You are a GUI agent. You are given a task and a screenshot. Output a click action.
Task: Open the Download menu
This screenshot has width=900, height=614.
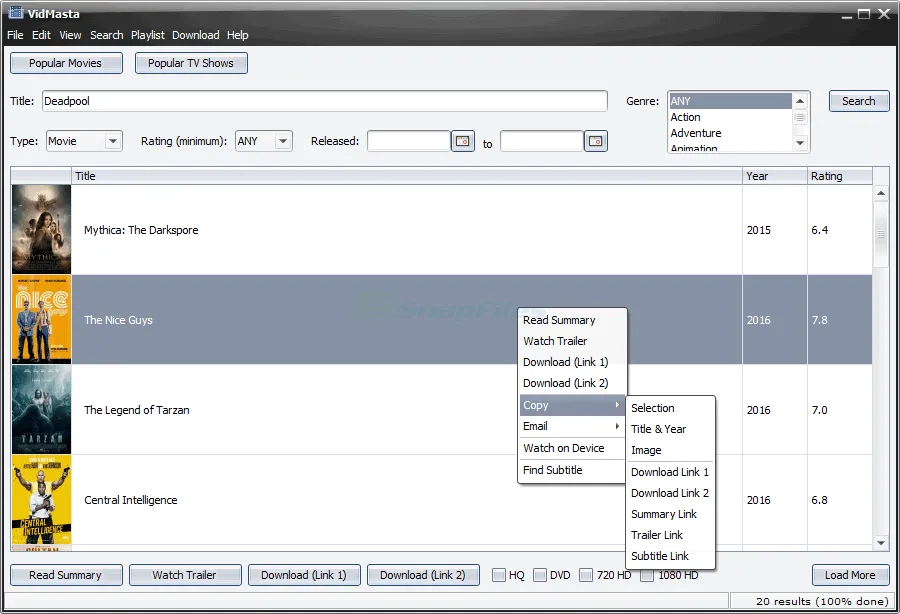coord(196,35)
